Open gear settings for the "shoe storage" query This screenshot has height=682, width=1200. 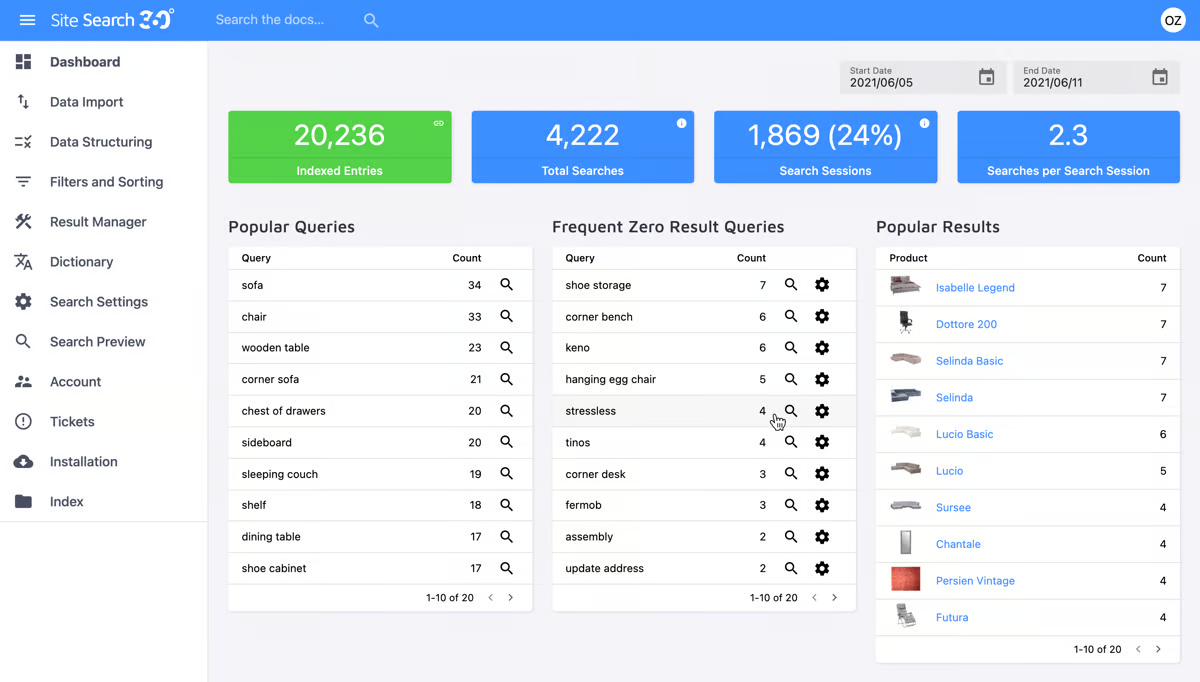(822, 285)
